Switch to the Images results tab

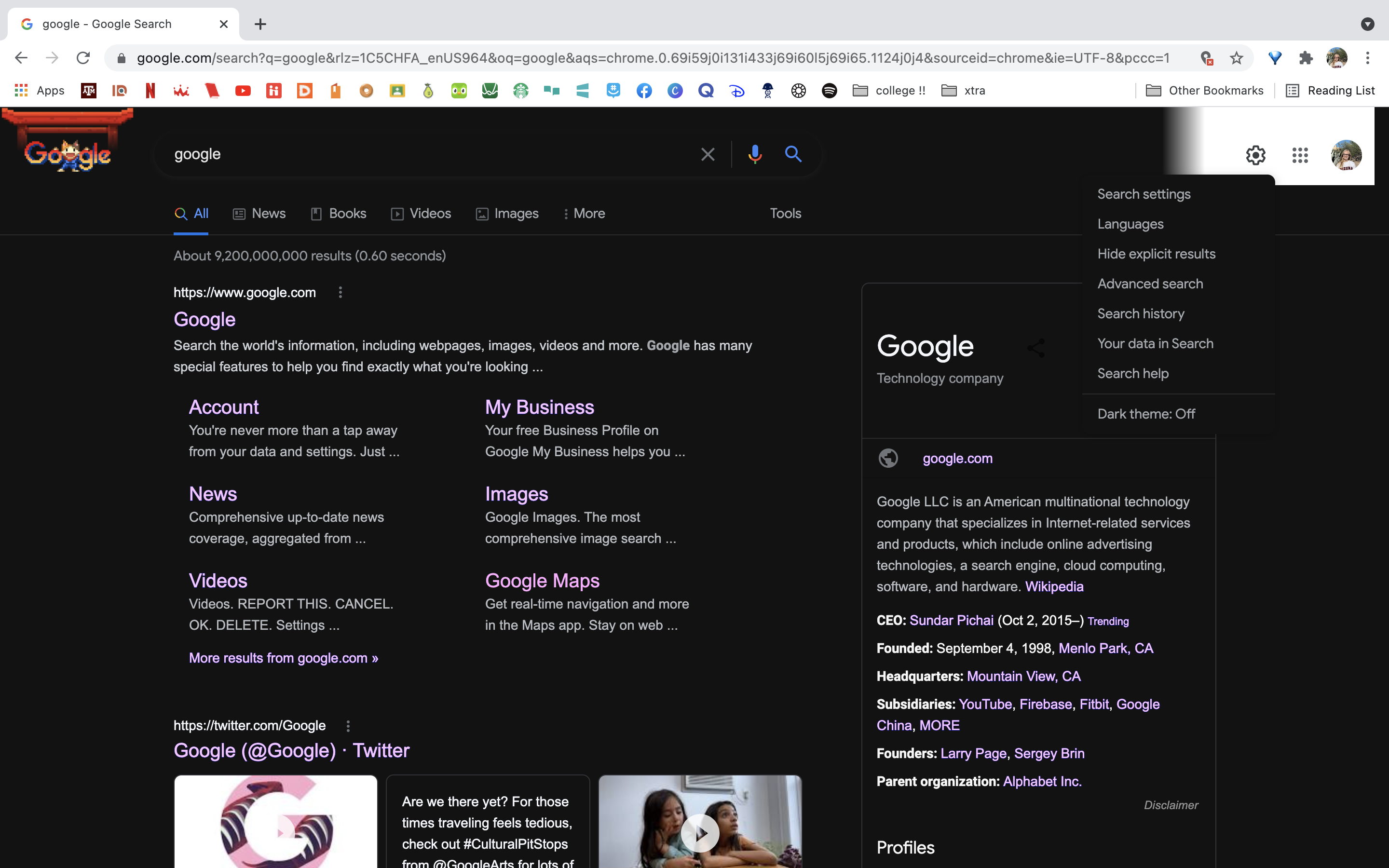(x=507, y=214)
